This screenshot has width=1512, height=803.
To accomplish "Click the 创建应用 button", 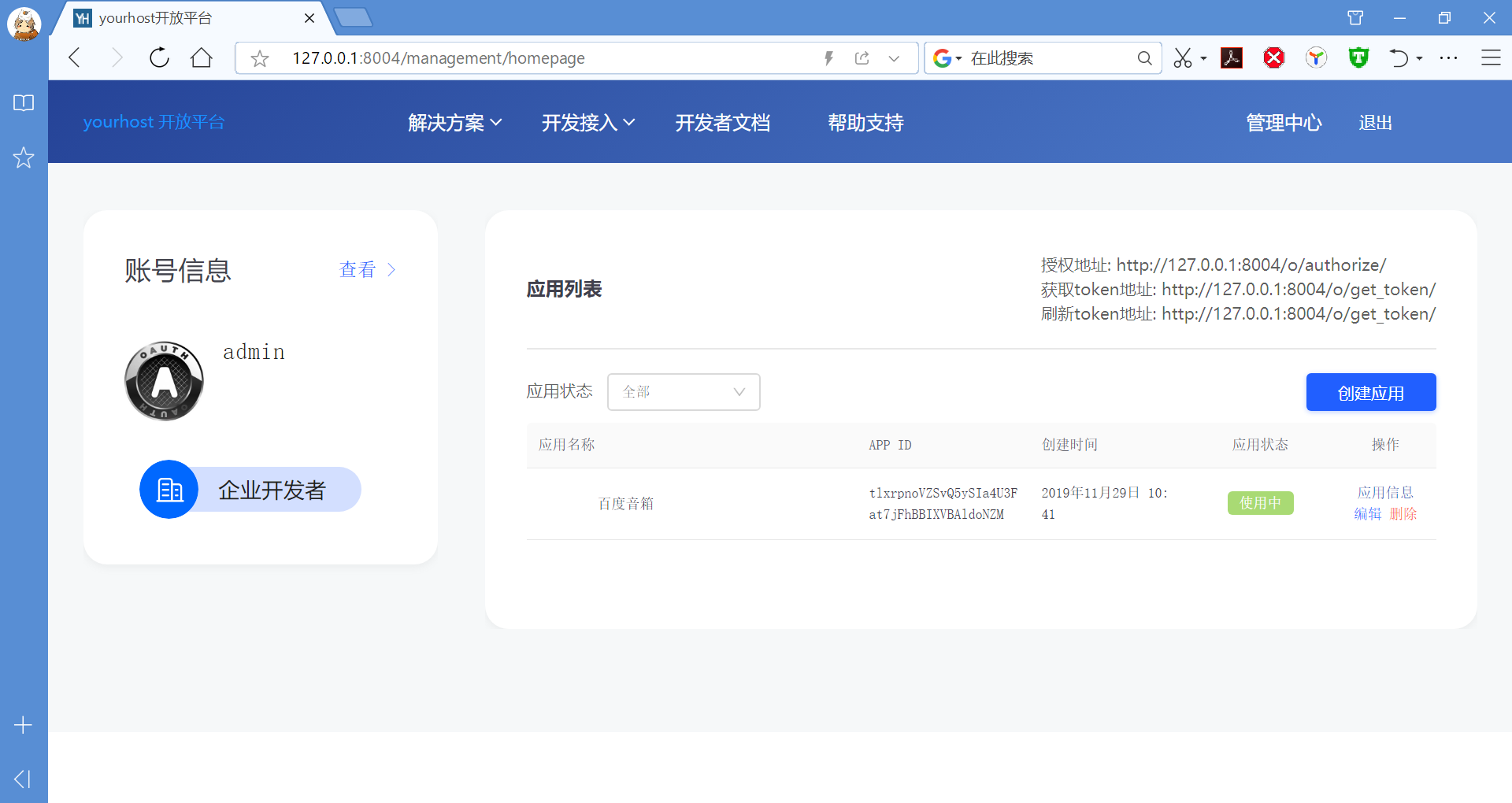I will tap(1371, 392).
